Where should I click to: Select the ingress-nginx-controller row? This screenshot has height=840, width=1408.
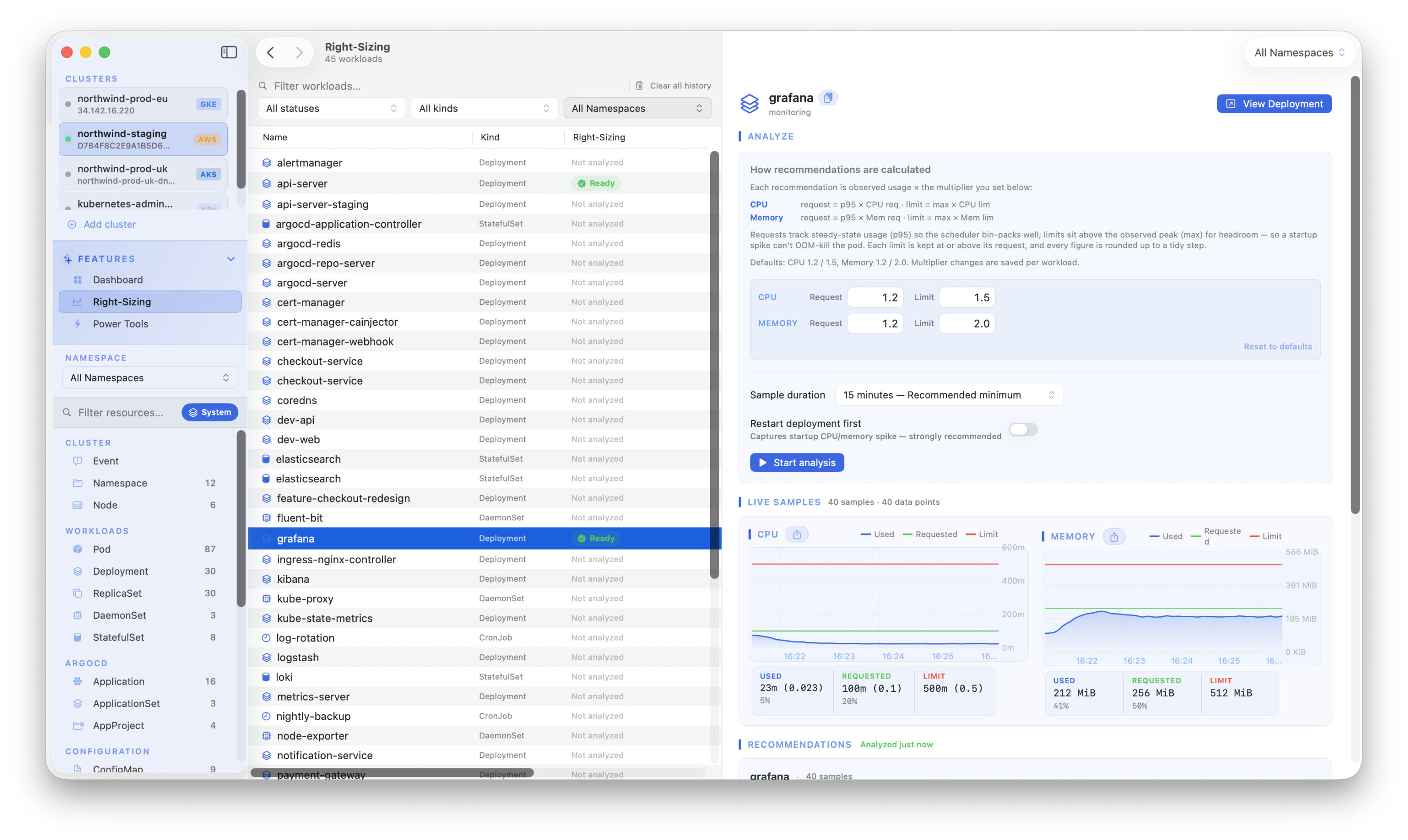(x=479, y=559)
